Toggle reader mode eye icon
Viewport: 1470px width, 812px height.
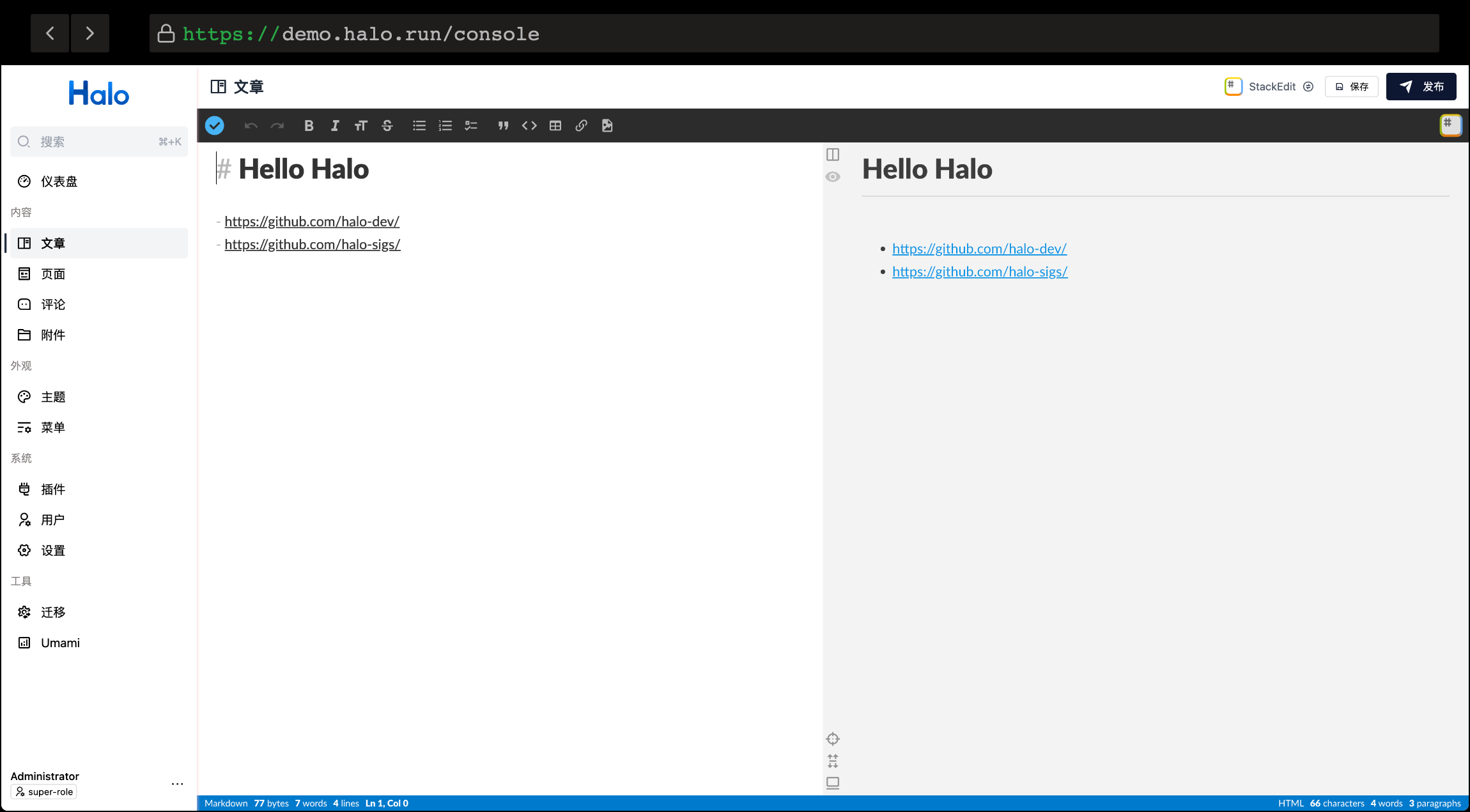(833, 177)
